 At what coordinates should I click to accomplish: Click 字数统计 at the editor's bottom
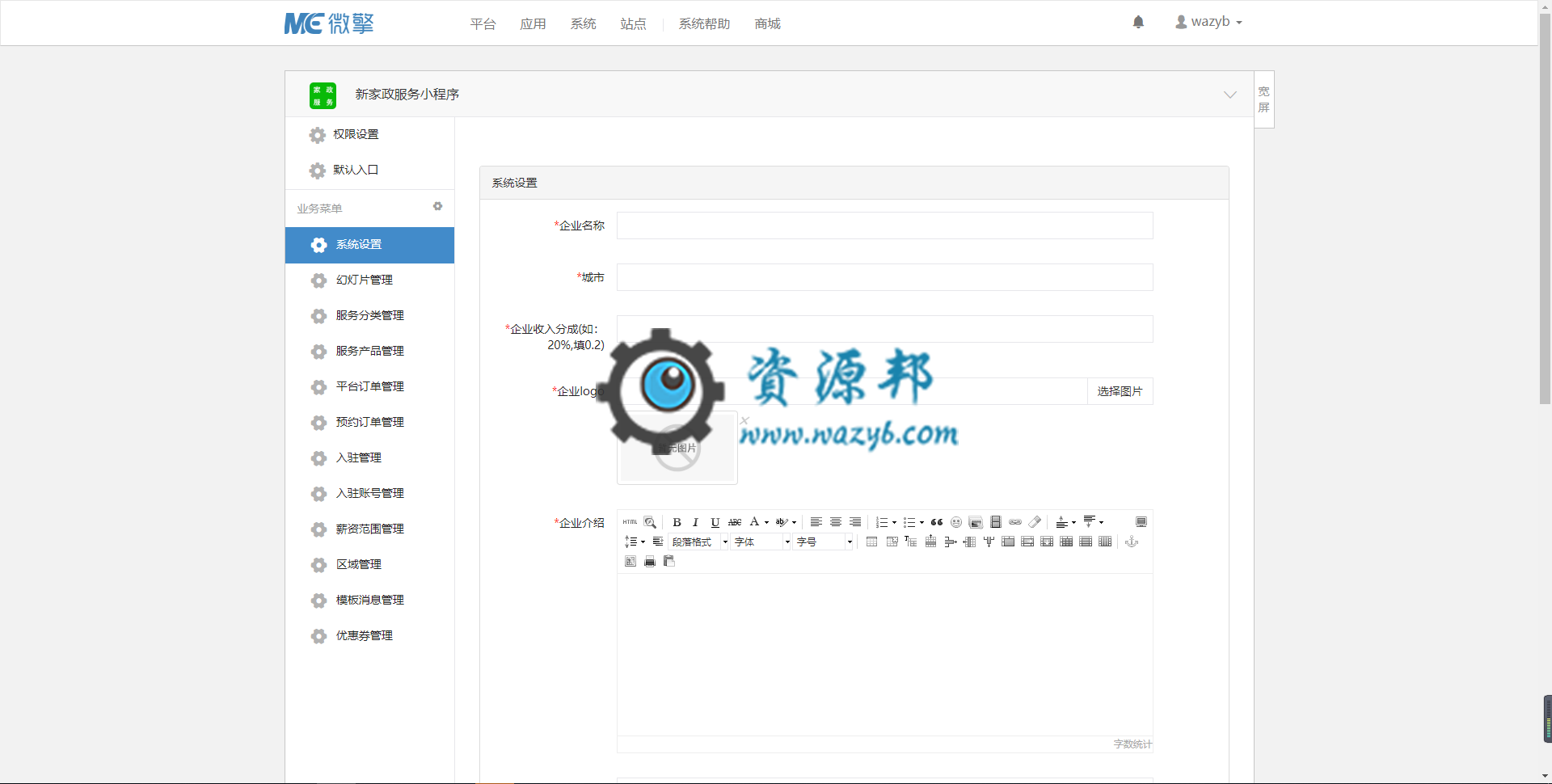coord(1132,744)
